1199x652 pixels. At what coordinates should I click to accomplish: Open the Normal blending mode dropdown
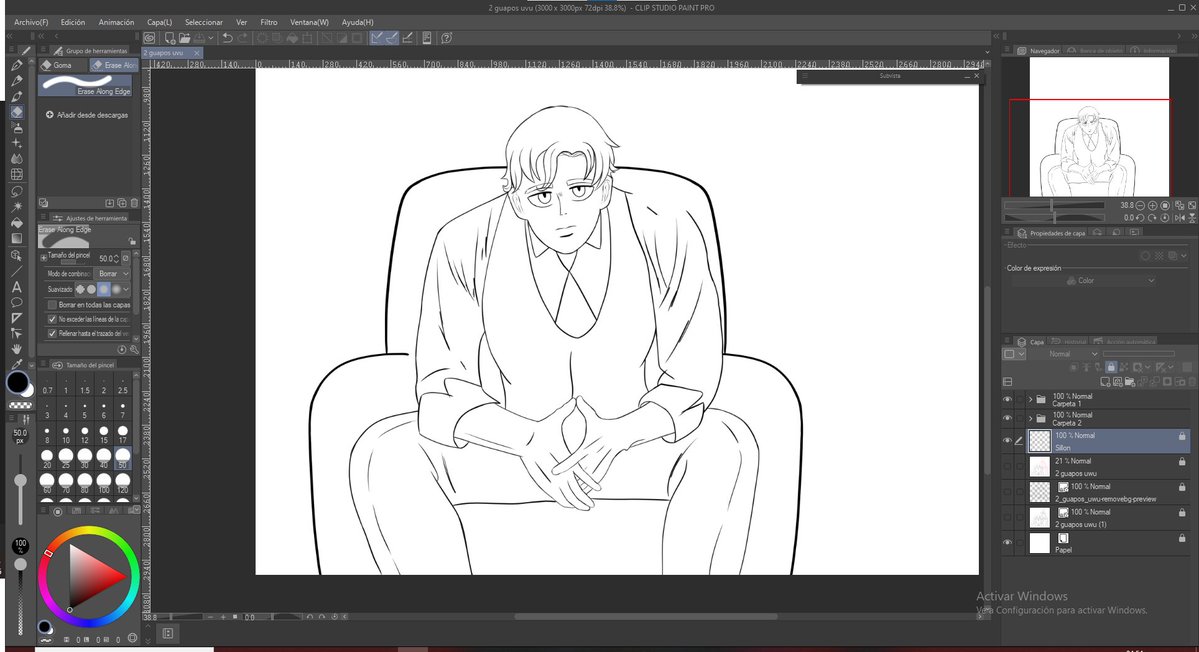tap(1071, 354)
